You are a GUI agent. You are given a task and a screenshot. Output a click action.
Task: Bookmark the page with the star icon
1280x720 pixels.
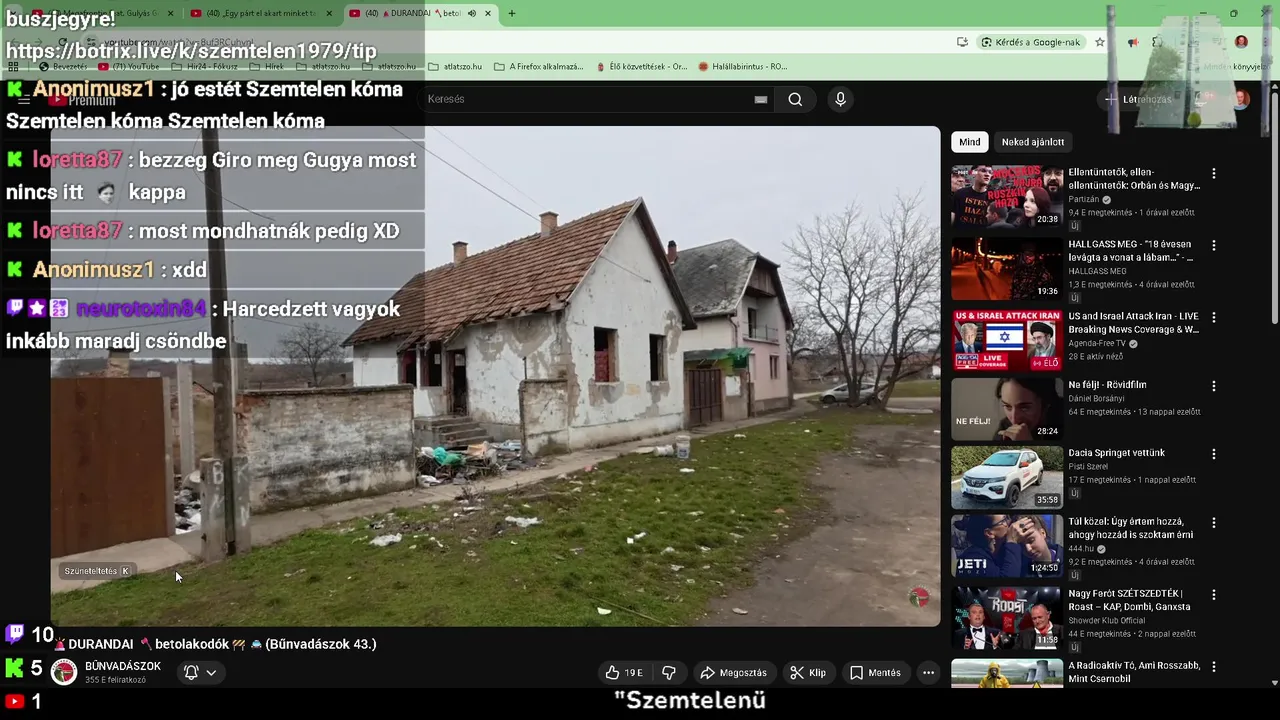[1100, 42]
